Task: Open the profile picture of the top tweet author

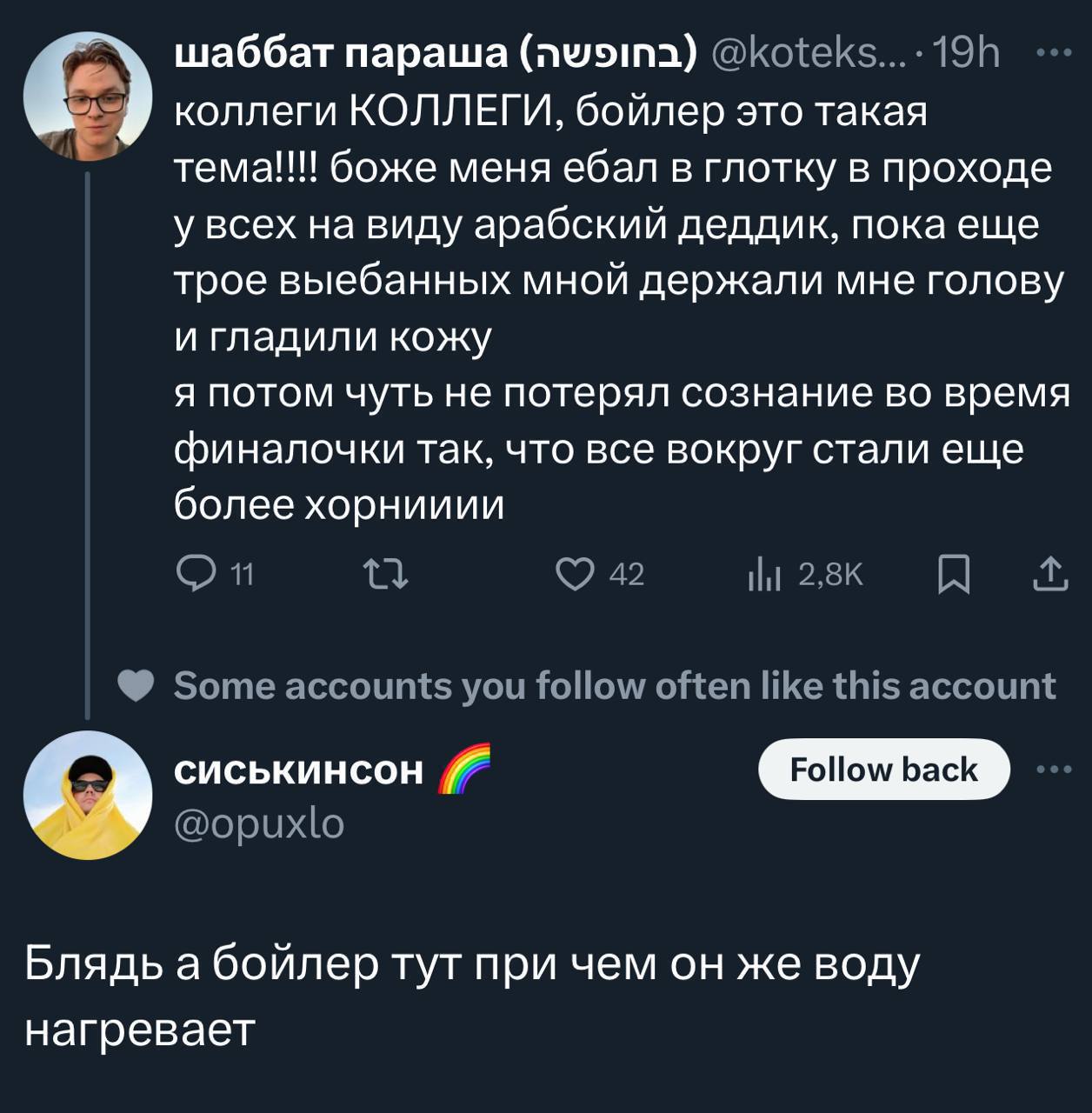Action: tap(88, 97)
